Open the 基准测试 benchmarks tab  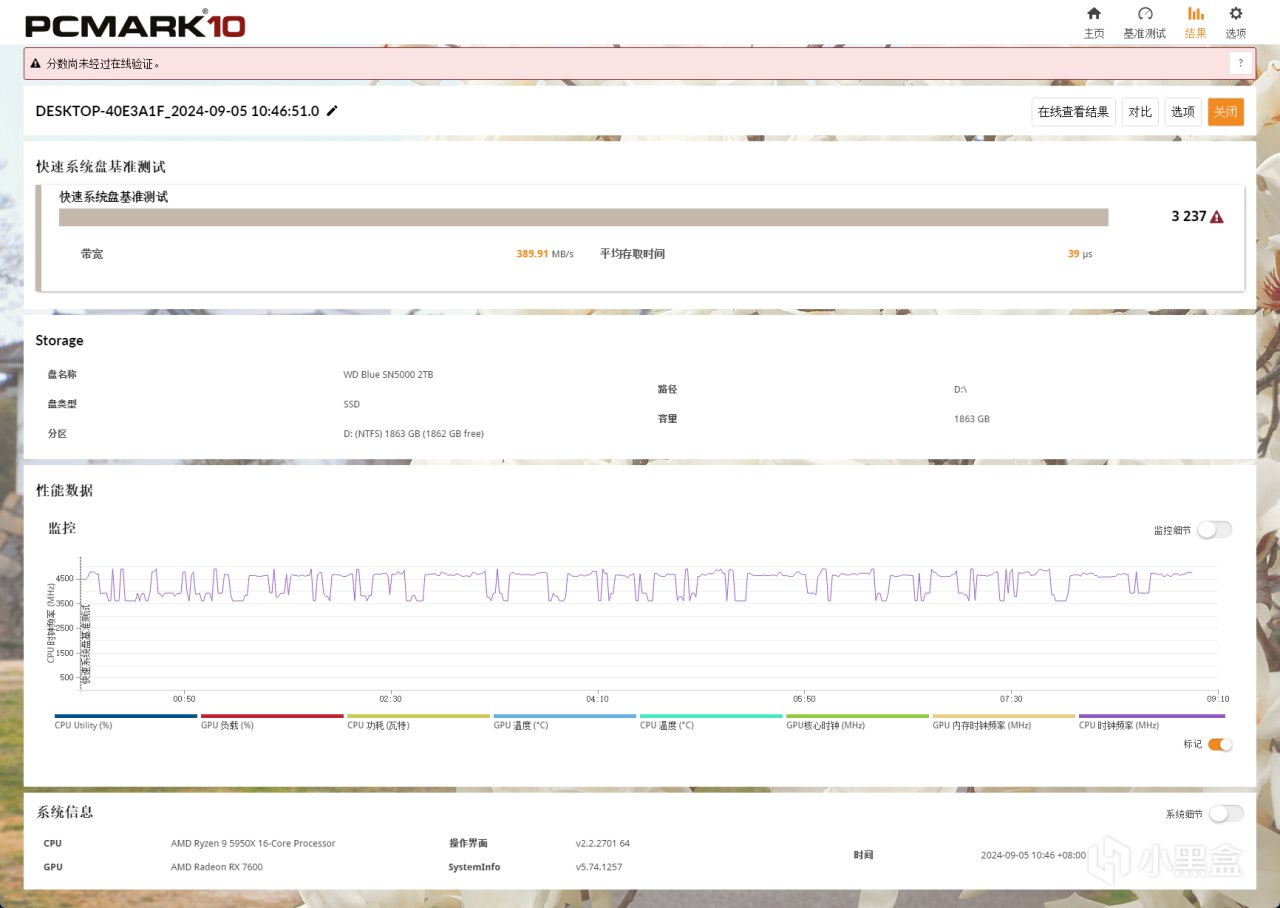1144,22
